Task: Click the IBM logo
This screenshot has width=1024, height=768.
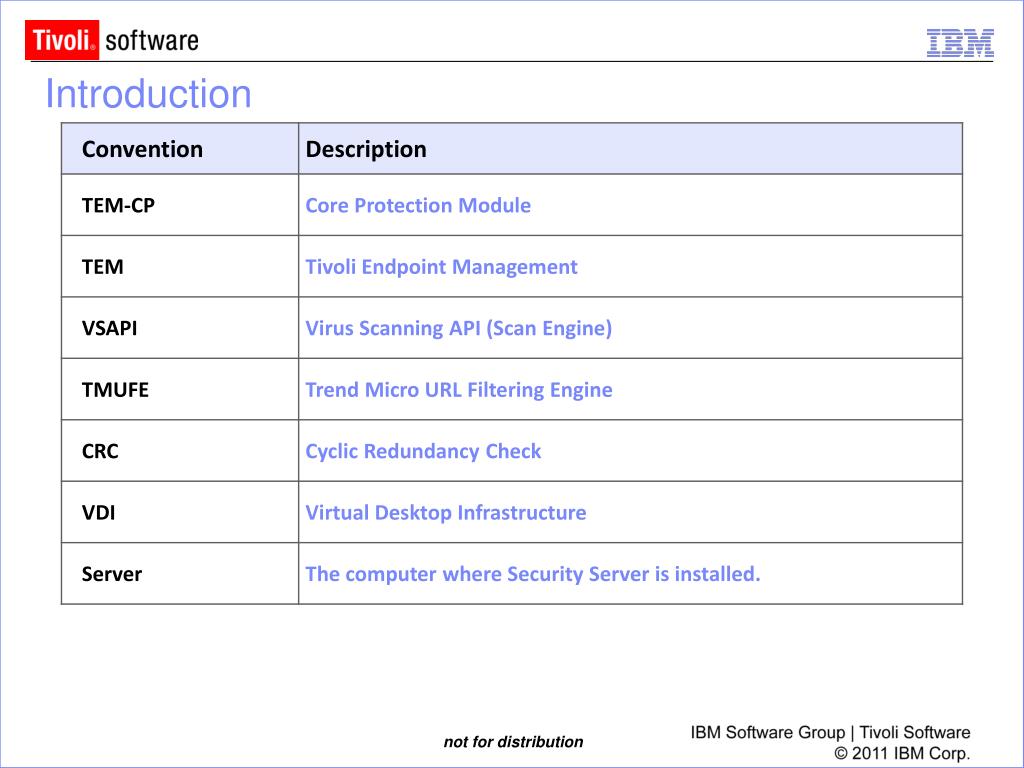Action: (x=960, y=43)
